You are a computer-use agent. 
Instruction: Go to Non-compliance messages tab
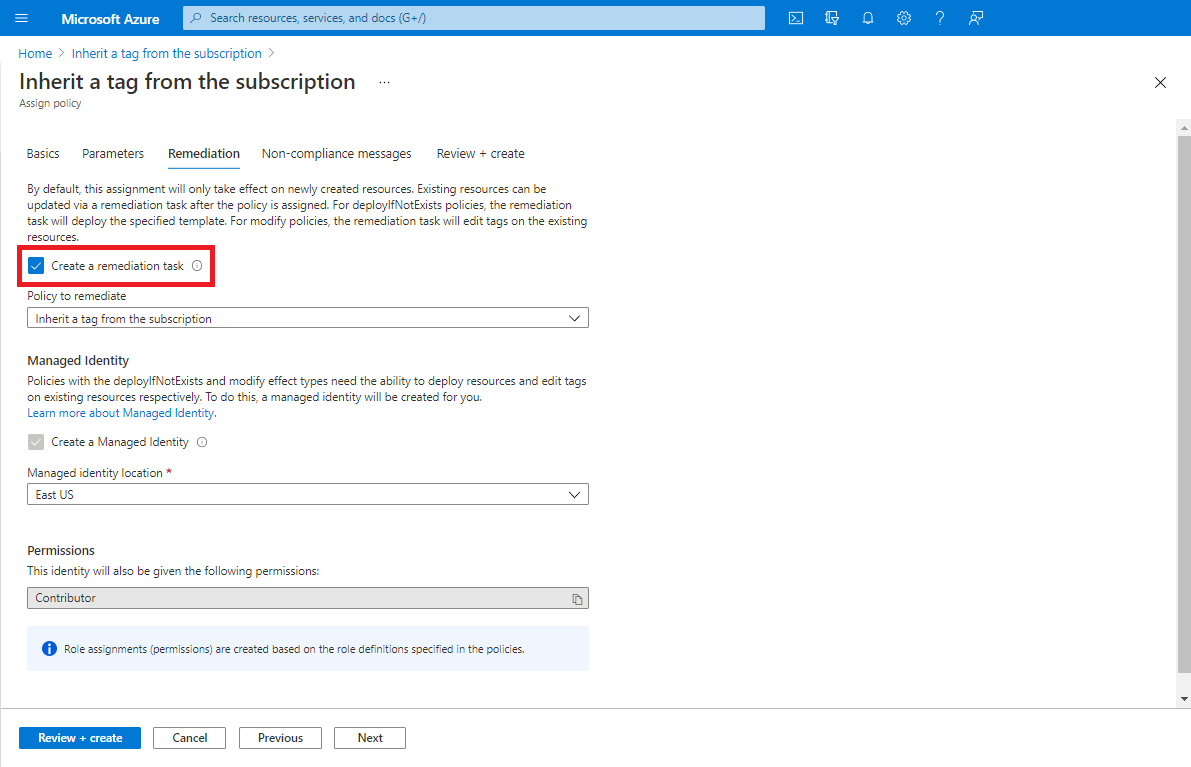336,154
